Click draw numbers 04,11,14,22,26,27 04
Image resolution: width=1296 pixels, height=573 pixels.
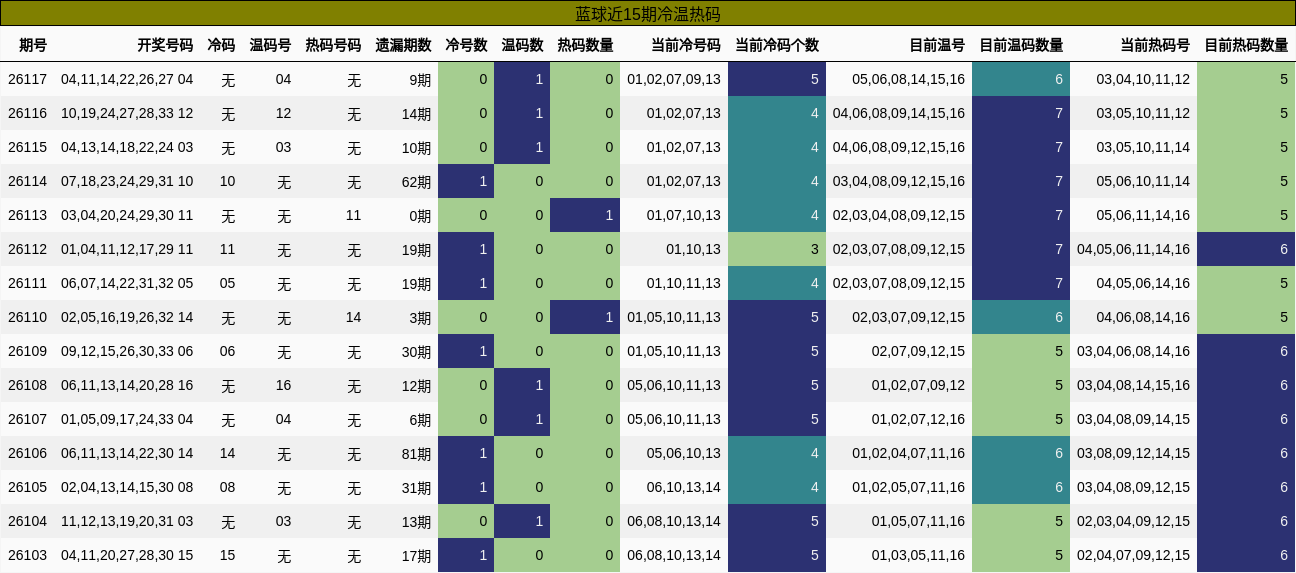(x=127, y=79)
